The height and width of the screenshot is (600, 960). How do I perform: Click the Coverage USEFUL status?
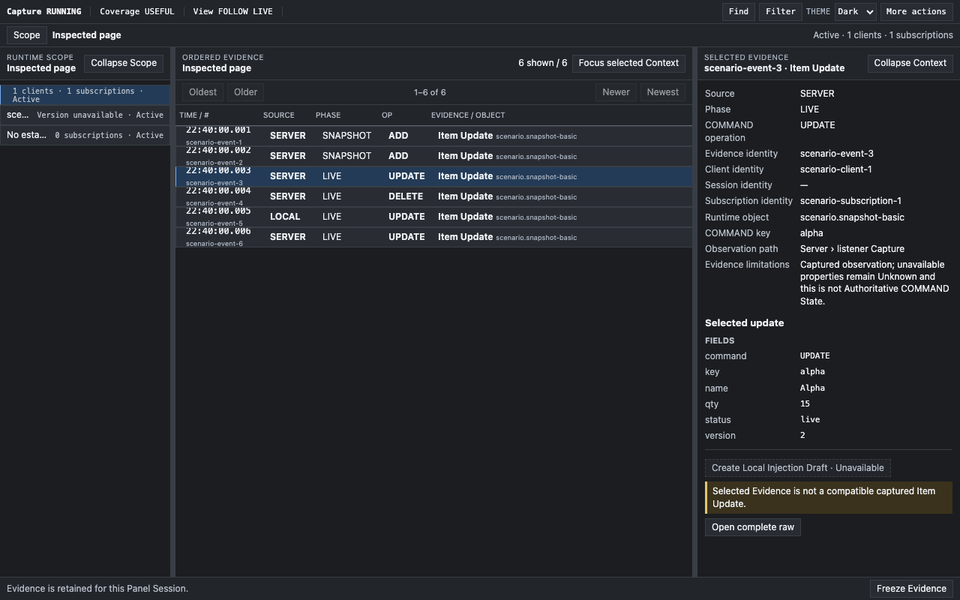click(x=137, y=12)
